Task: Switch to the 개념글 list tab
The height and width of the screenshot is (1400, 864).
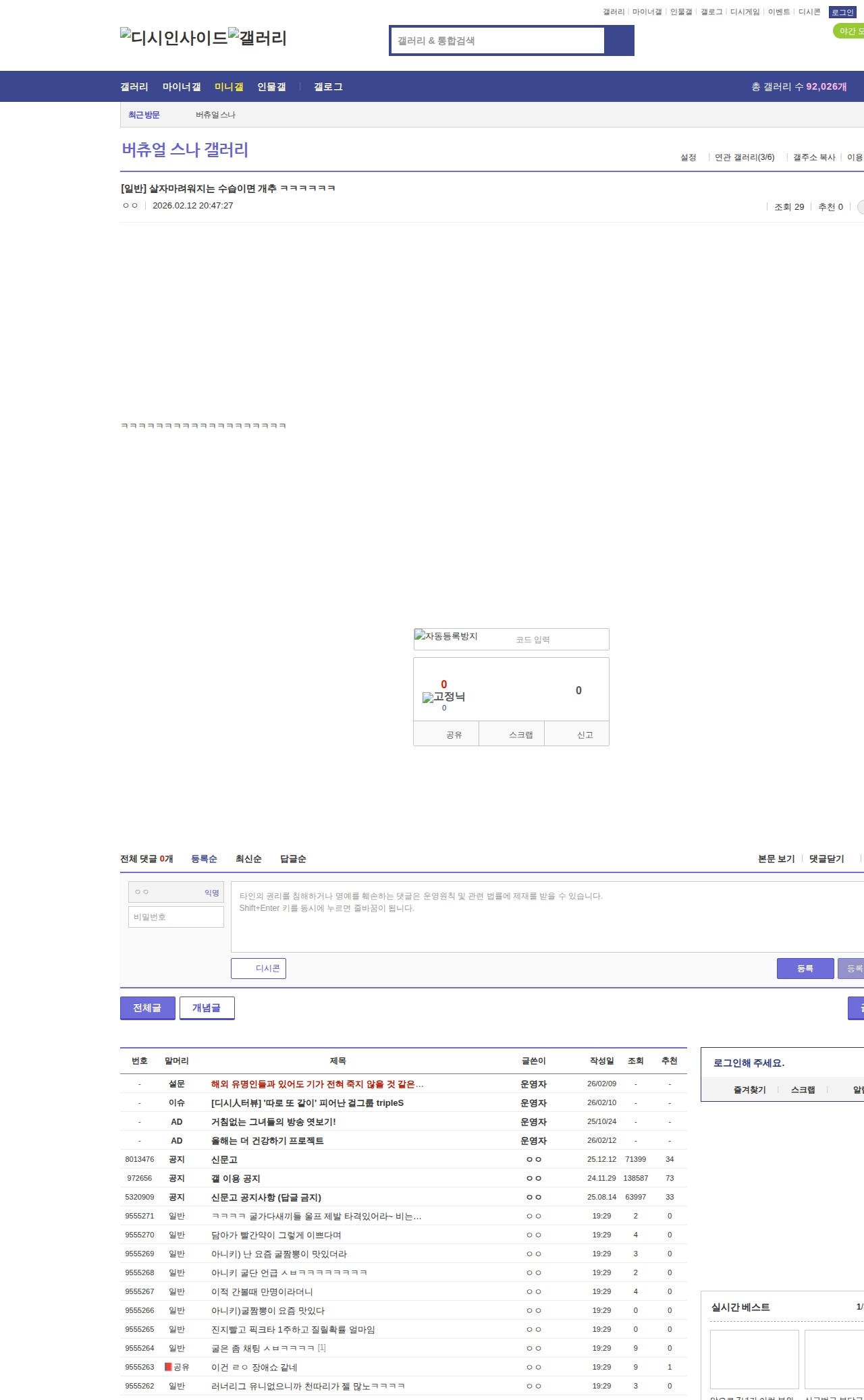Action: click(x=207, y=1008)
